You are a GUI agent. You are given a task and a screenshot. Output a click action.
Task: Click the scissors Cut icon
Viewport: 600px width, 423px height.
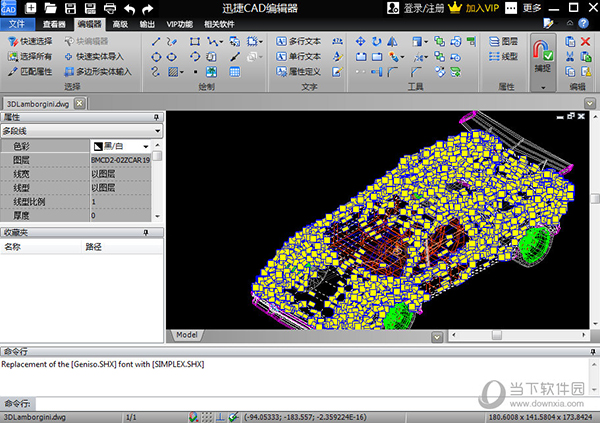(x=570, y=57)
